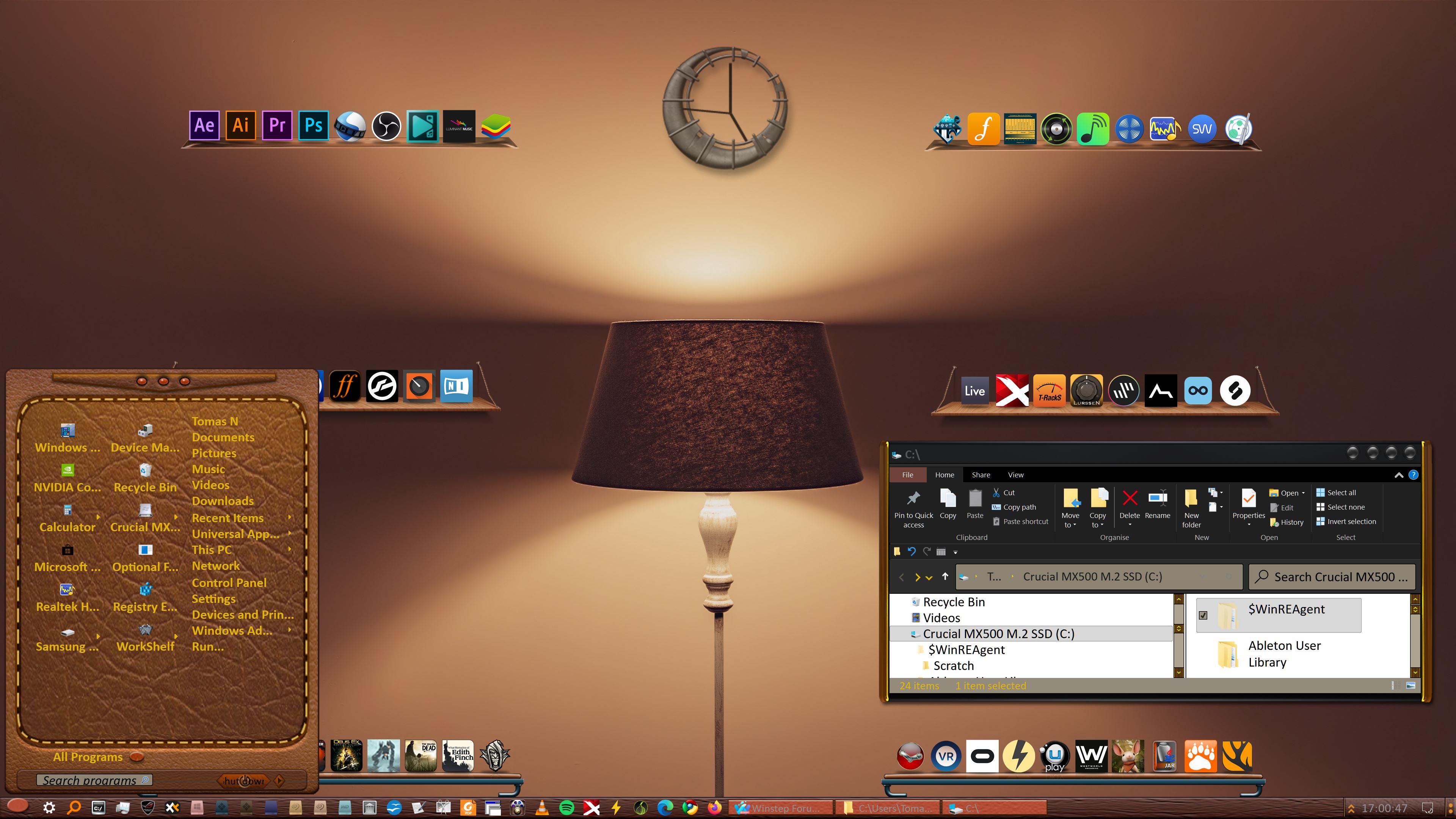Open Spotify from the taskbar
The width and height of the screenshot is (1456, 819).
coord(566,808)
